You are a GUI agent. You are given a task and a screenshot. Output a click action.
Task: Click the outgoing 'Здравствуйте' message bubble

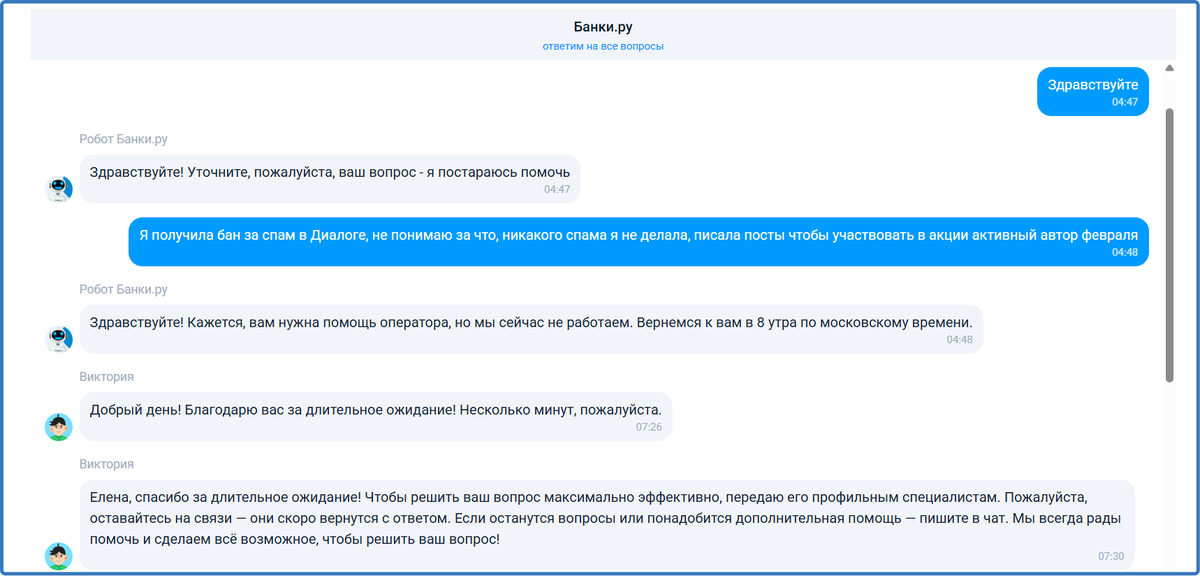click(x=1092, y=91)
